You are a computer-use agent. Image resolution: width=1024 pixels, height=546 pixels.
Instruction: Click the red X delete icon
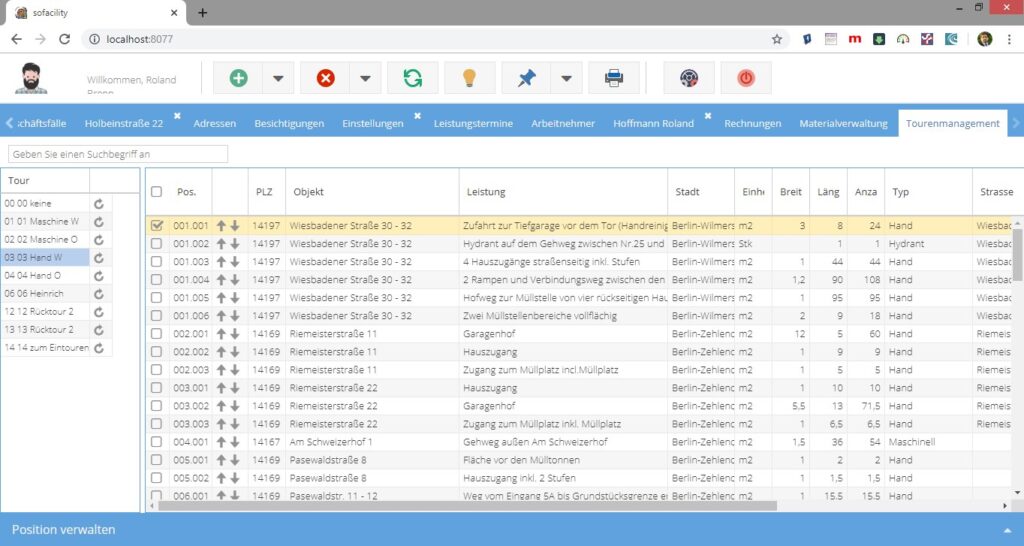pyautogui.click(x=325, y=78)
